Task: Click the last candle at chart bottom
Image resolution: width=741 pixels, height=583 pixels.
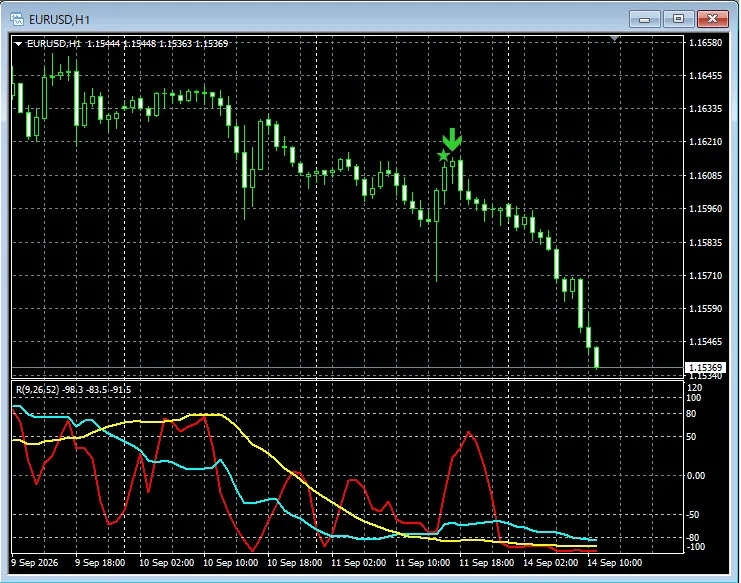Action: (596, 357)
